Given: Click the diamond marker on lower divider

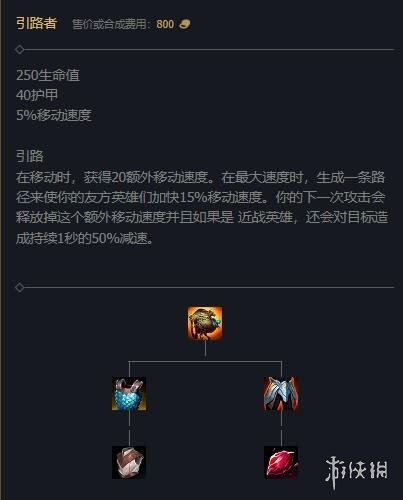Looking at the screenshot, I should (20, 287).
